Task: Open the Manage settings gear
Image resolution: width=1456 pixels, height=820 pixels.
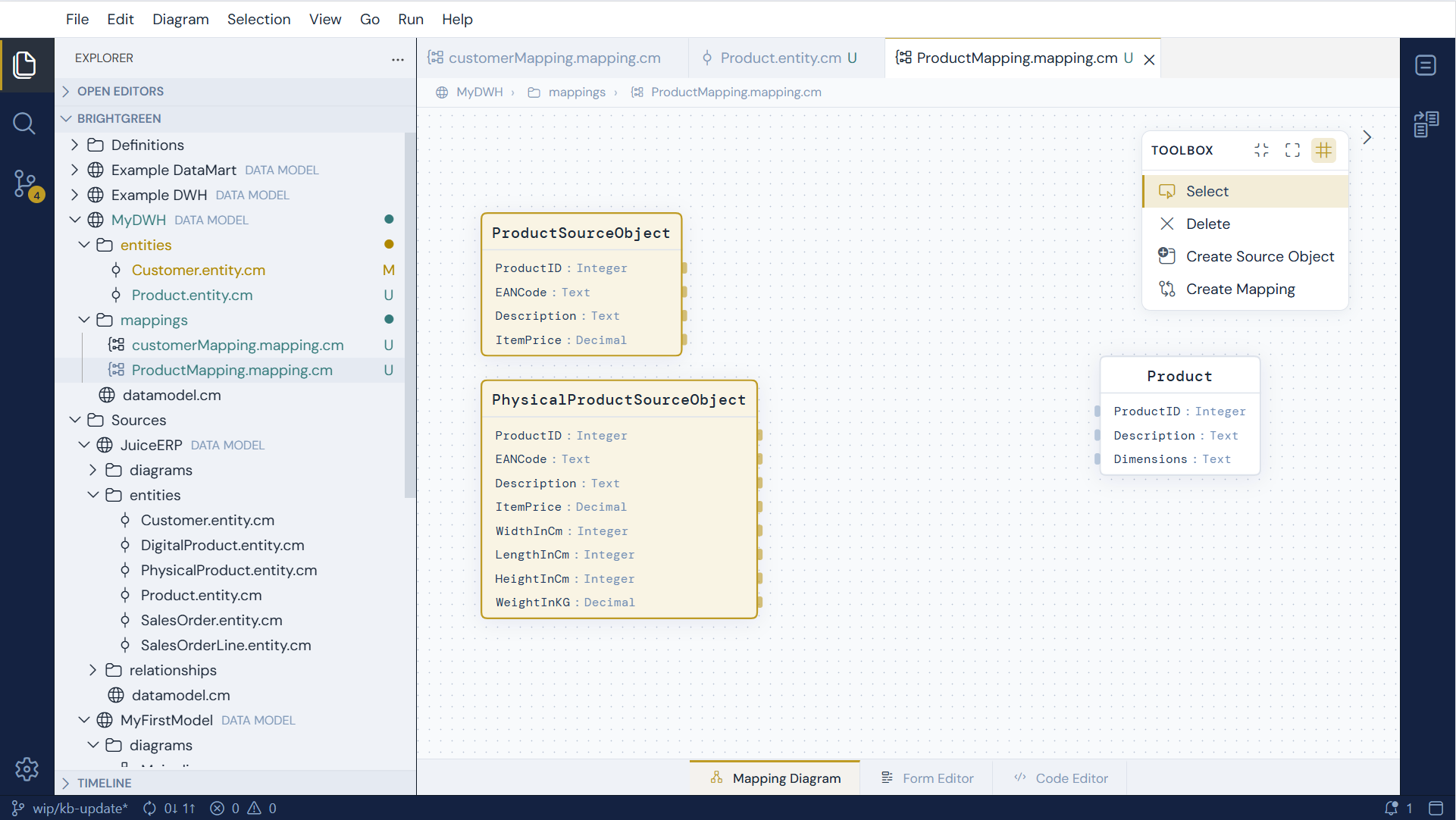Action: 27,769
